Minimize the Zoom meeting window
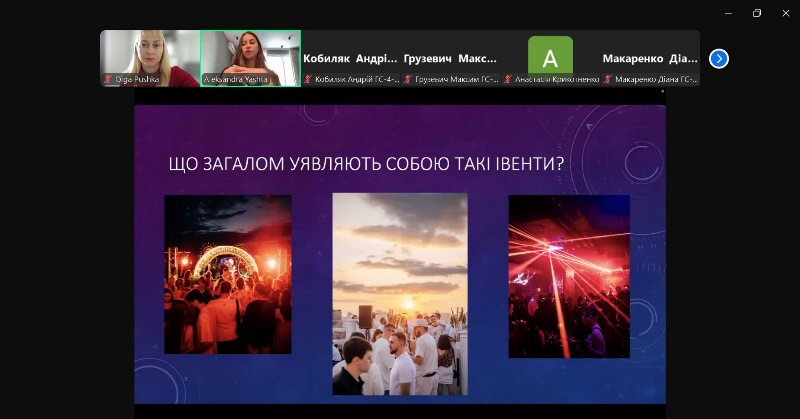The height and width of the screenshot is (419, 800). [x=728, y=13]
